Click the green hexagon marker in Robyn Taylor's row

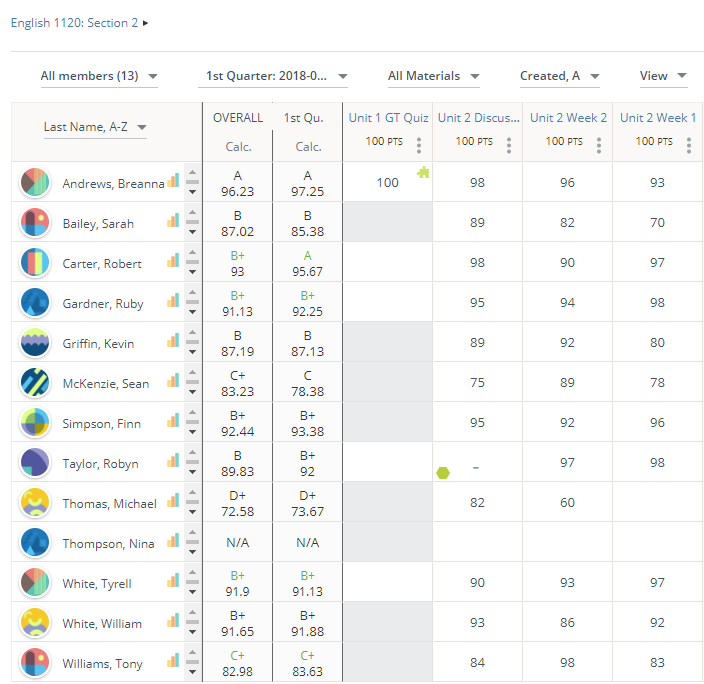[x=443, y=472]
